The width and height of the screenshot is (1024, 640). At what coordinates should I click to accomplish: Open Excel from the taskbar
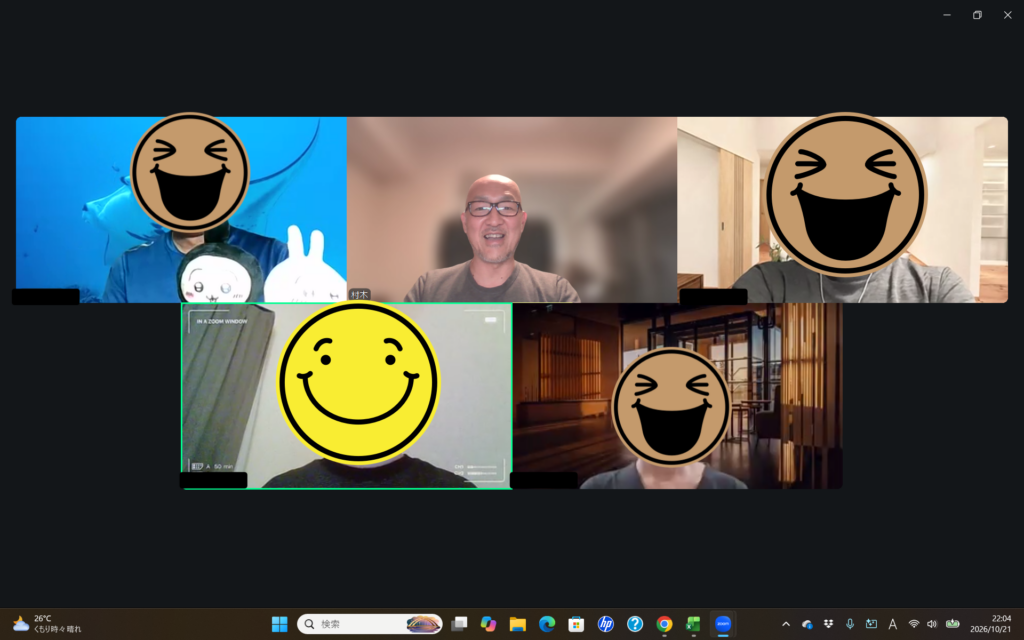pyautogui.click(x=693, y=624)
